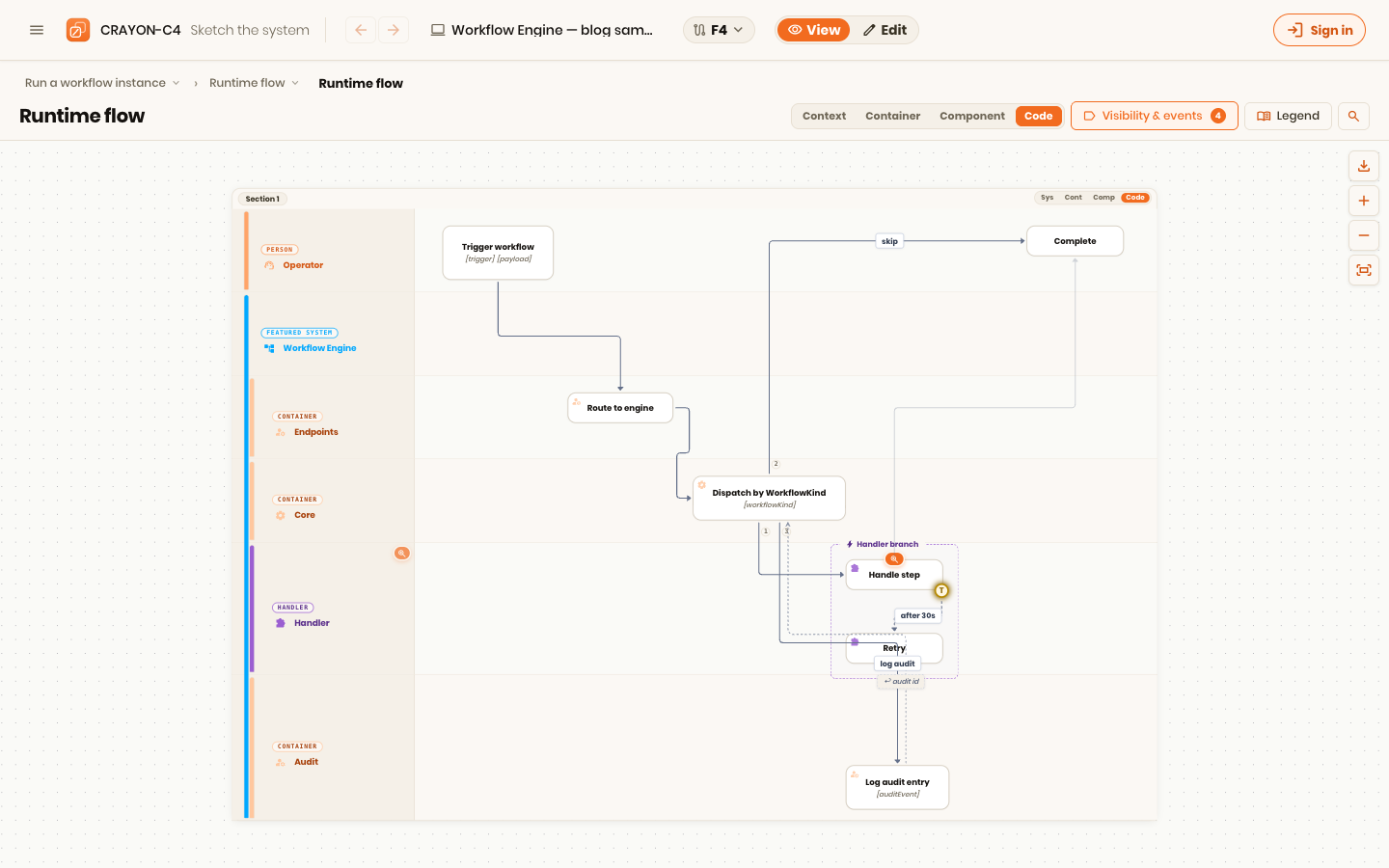This screenshot has height=868, width=1389.
Task: Click the Sign in button
Action: 1320,30
